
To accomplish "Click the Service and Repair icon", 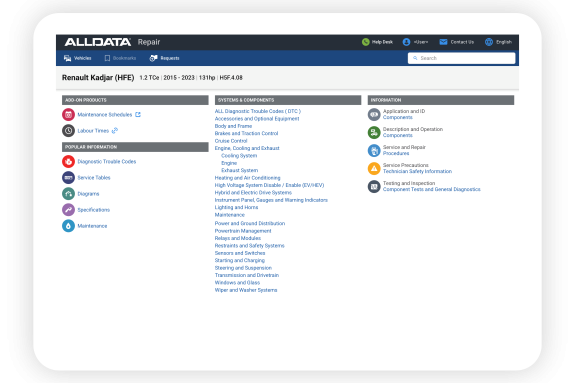I will (x=374, y=150).
